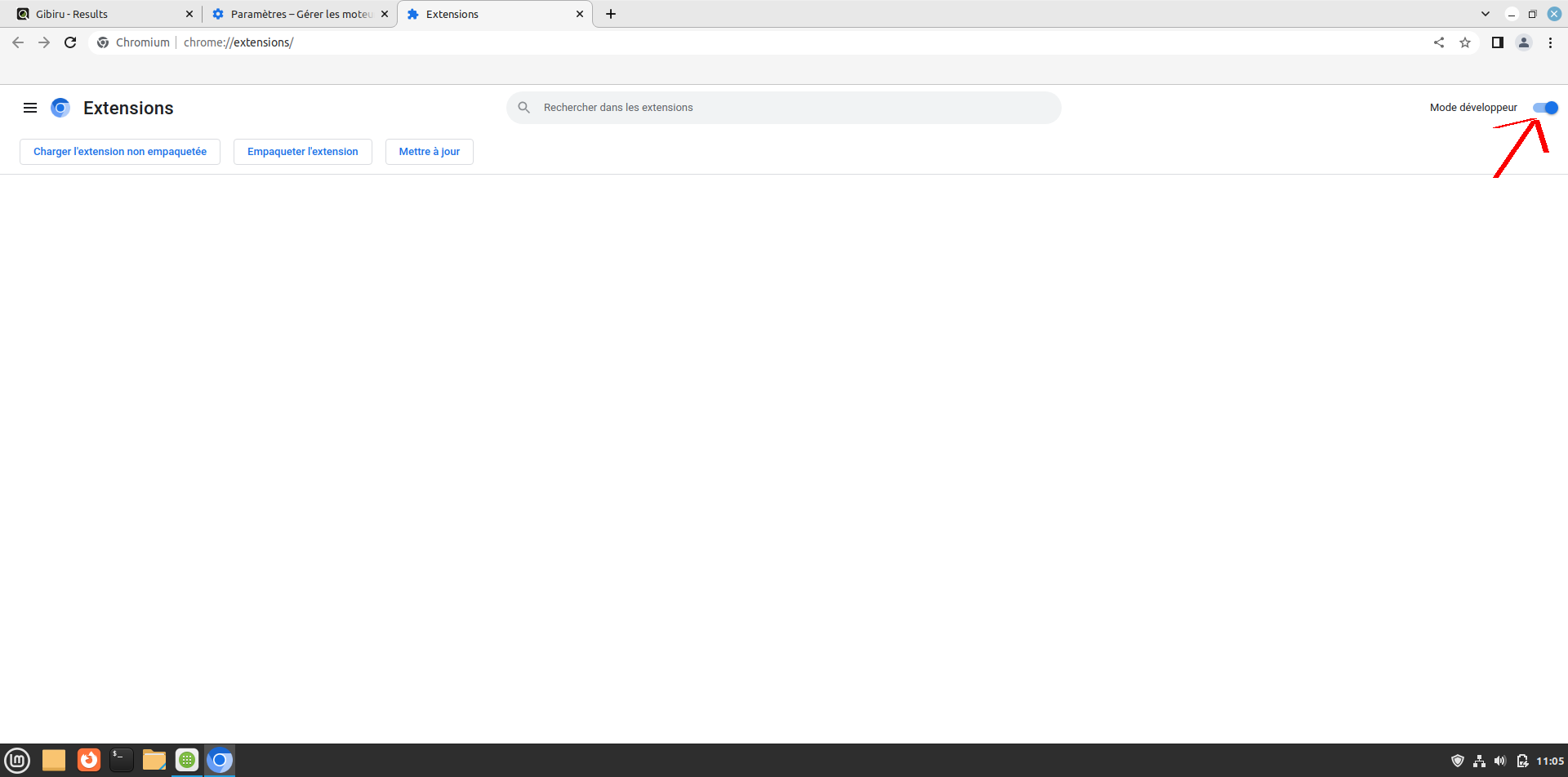This screenshot has width=1568, height=777.
Task: Open the Chromium three-dot menu
Action: 1550,42
